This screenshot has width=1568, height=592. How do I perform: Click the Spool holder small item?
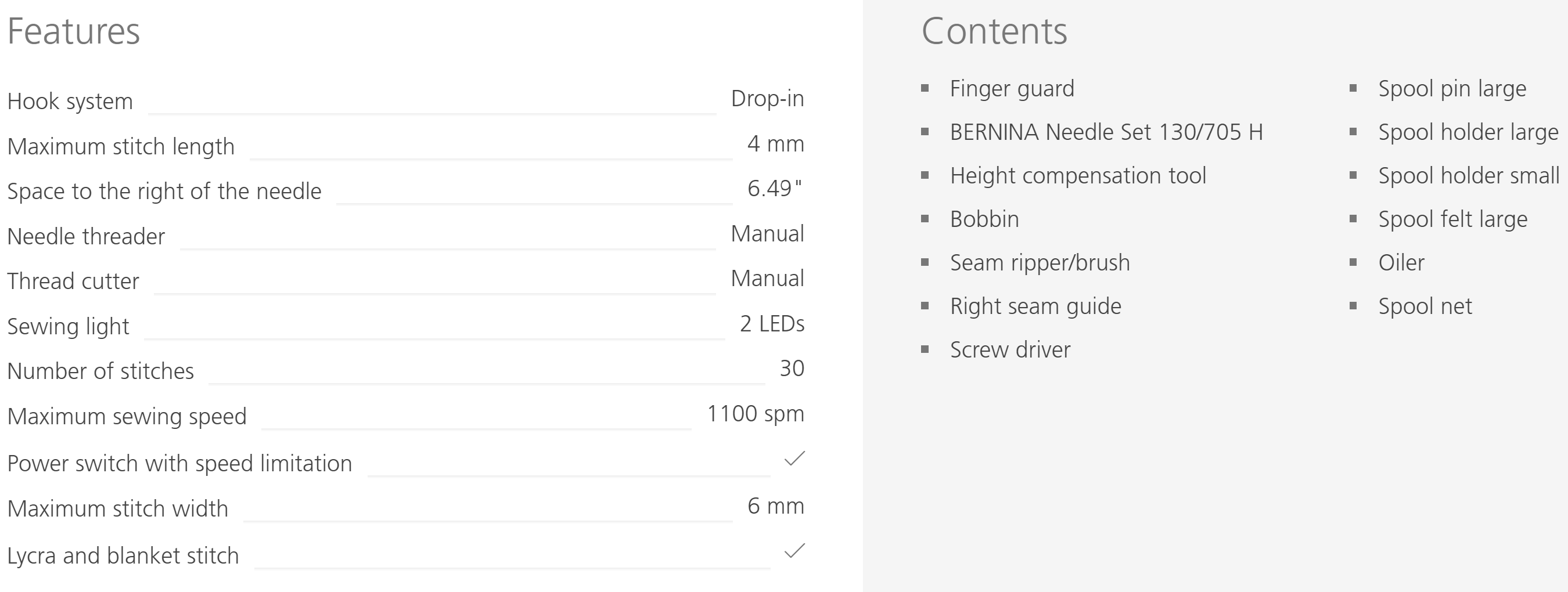(x=1468, y=176)
